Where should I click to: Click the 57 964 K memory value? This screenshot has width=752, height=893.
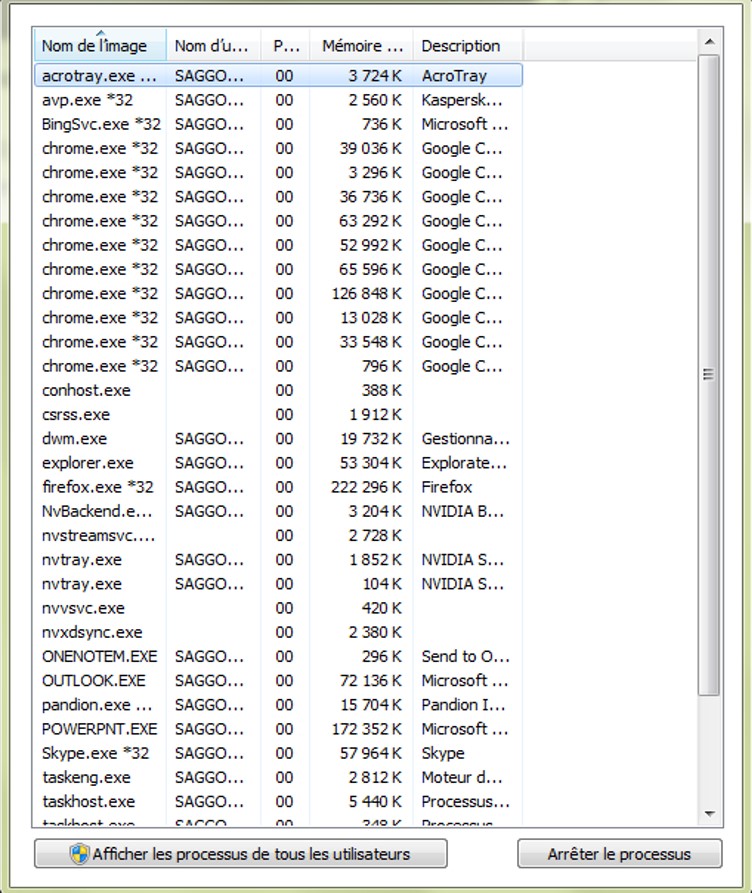tap(370, 753)
